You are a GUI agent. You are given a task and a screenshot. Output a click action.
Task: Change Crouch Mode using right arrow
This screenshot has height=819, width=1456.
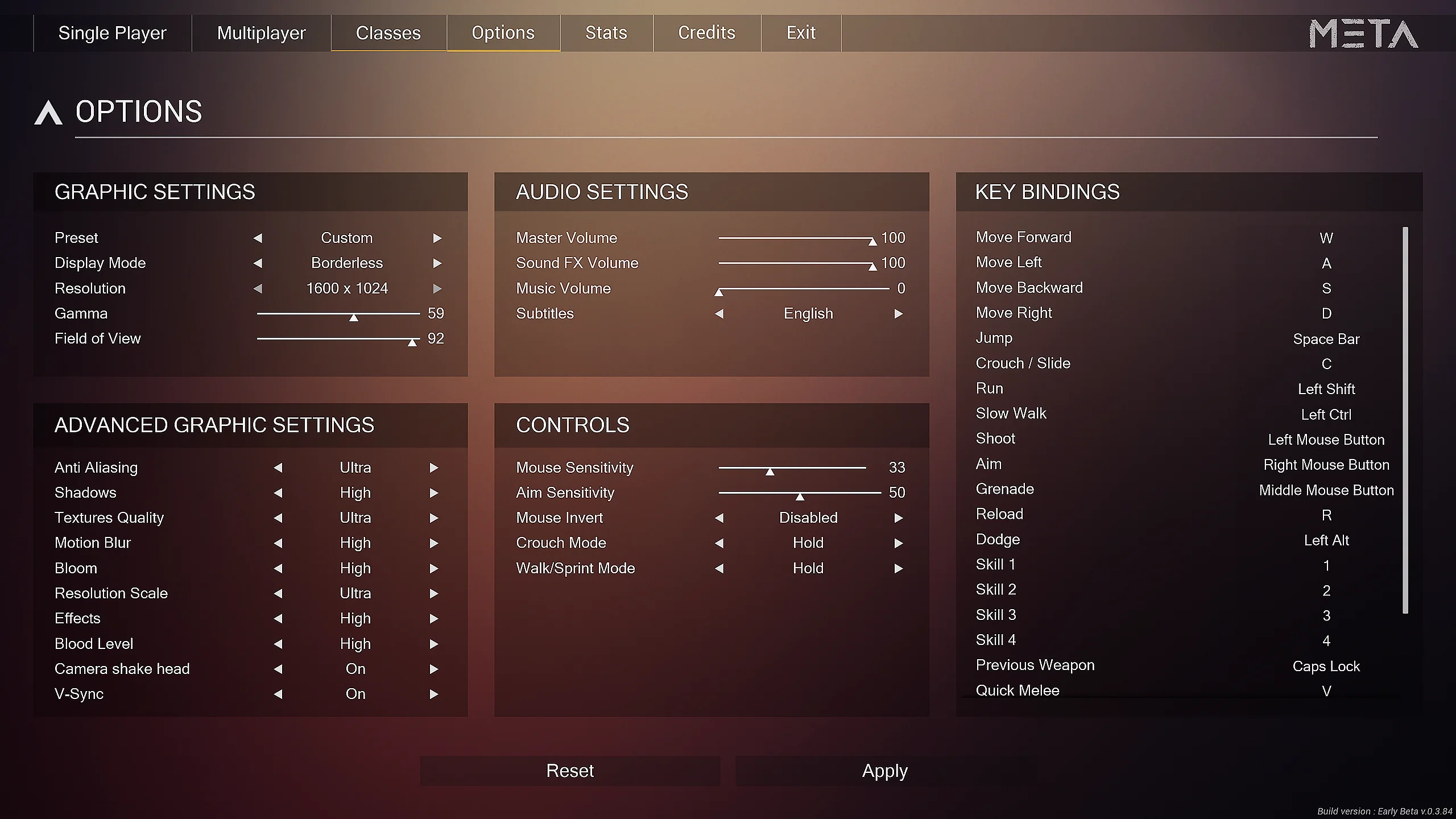point(898,543)
